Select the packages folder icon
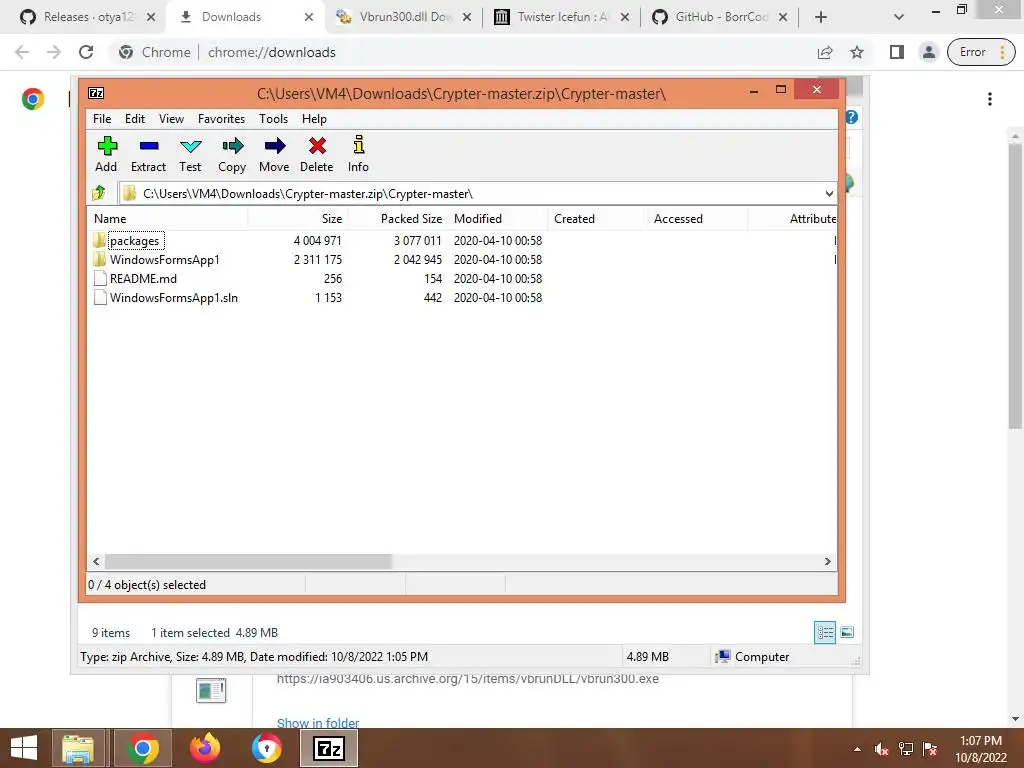This screenshot has height=768, width=1024. point(99,240)
